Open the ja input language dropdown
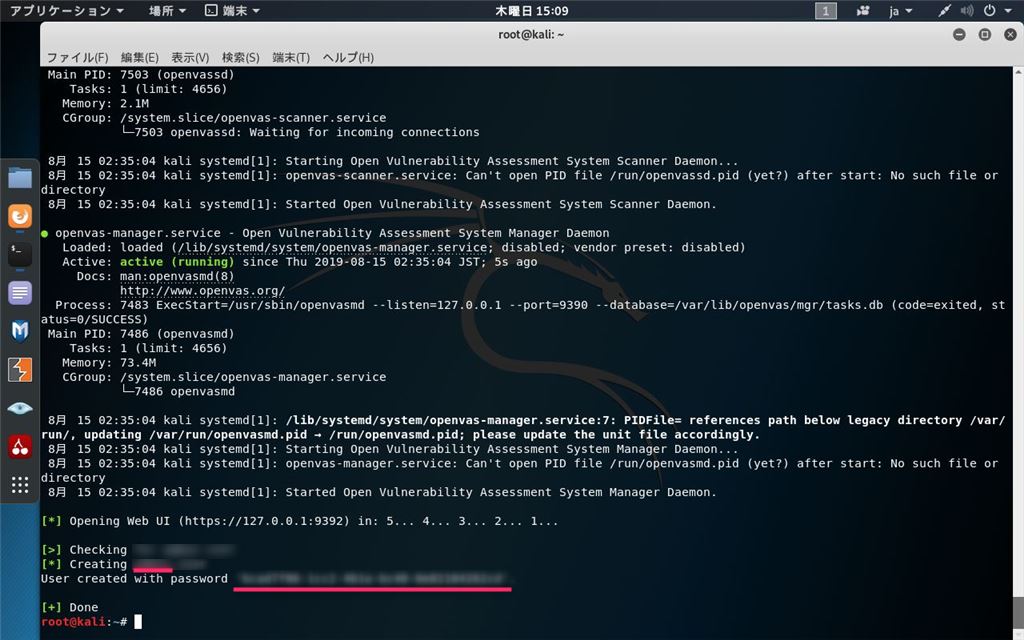Screen dimensions: 1024x640 (x=900, y=10)
